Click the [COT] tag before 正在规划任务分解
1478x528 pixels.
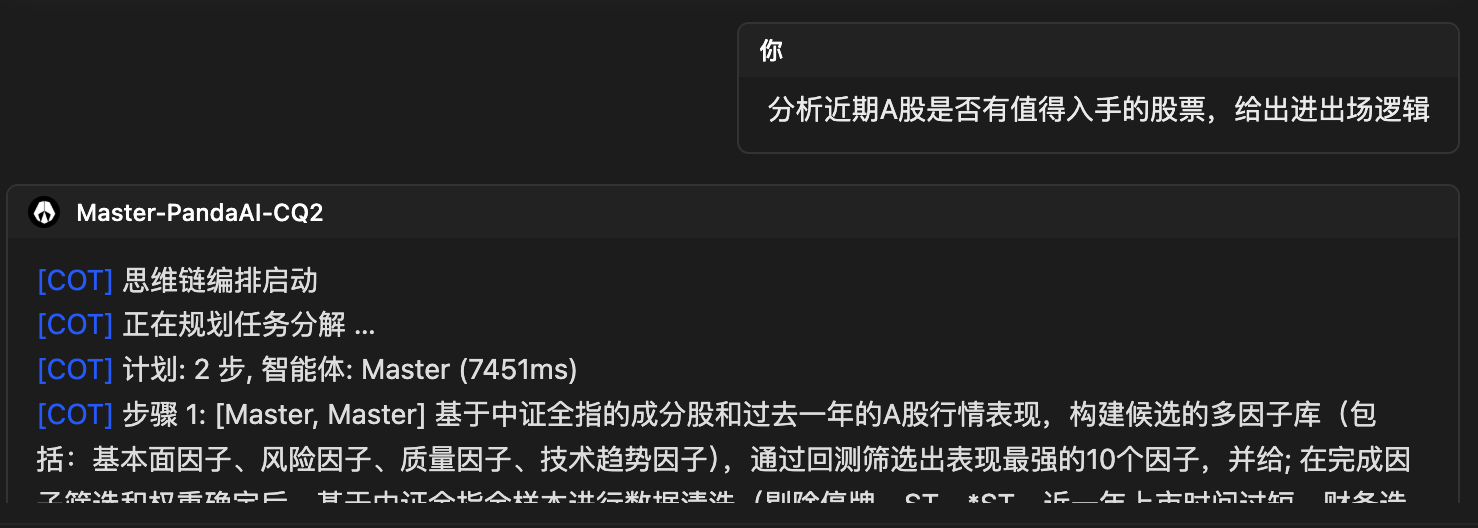[75, 325]
